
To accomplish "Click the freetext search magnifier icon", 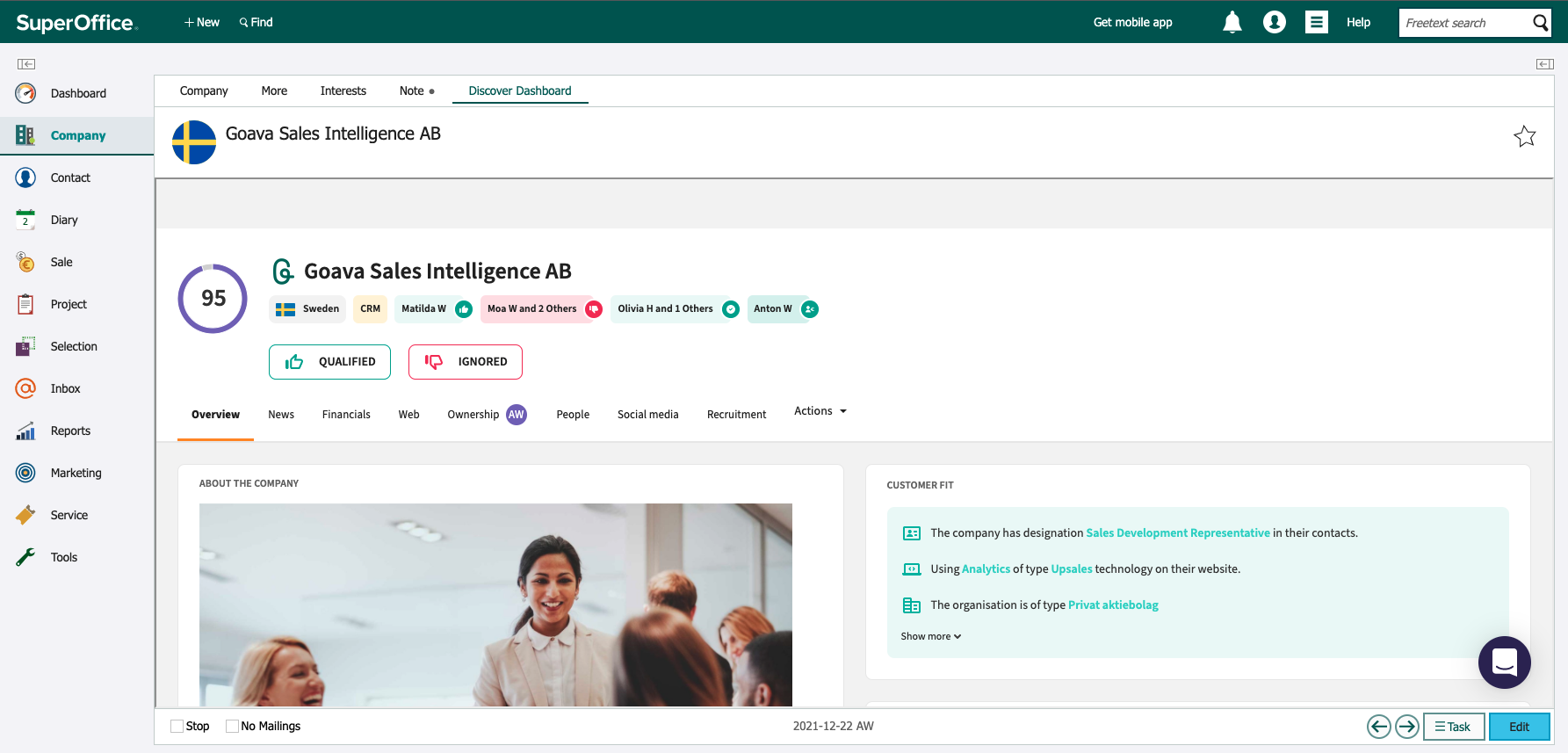I will click(x=1540, y=23).
